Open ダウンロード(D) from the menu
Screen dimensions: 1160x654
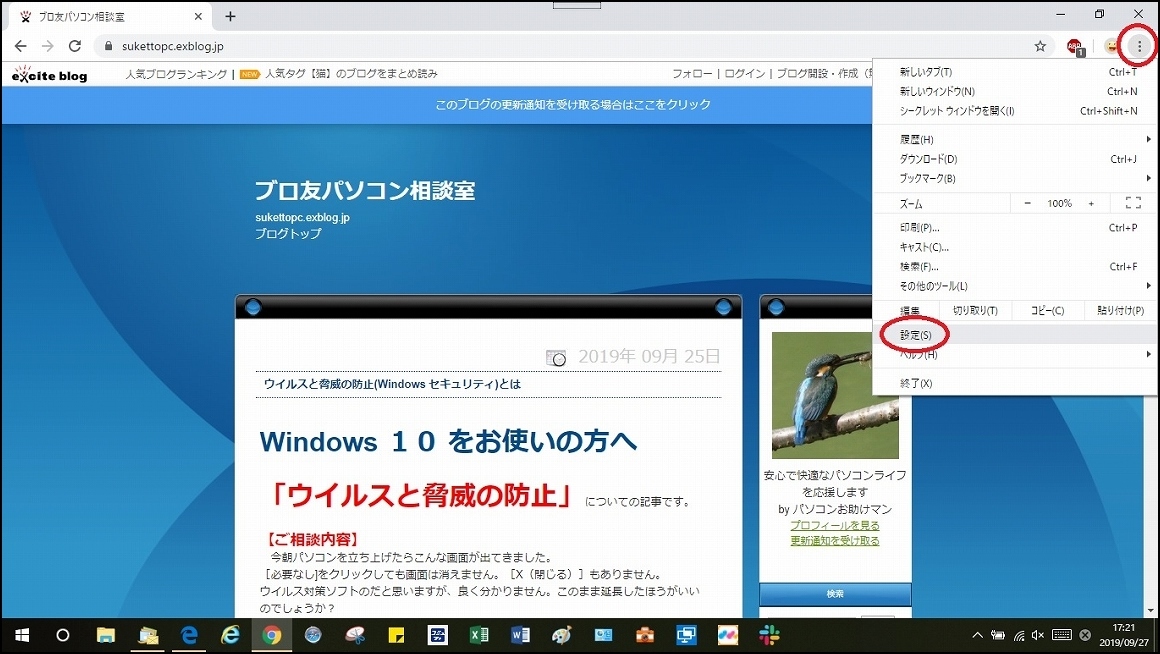(1017, 159)
